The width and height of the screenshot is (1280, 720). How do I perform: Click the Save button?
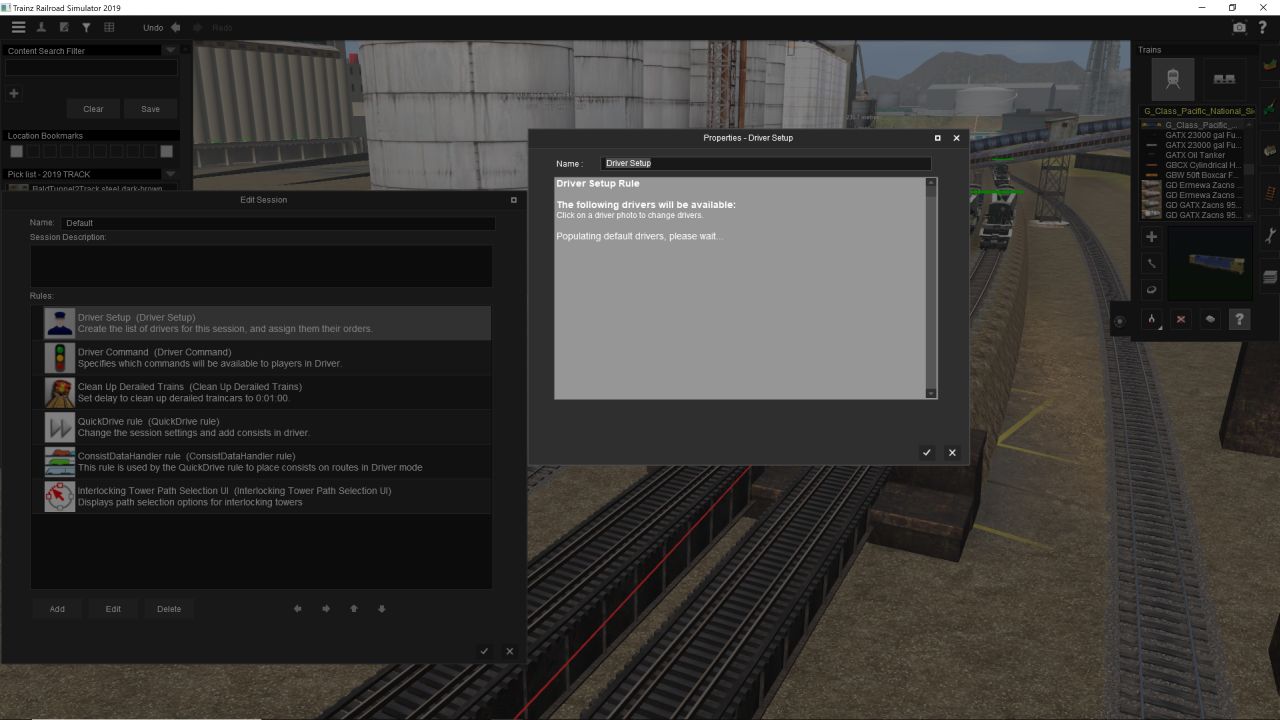coord(150,109)
